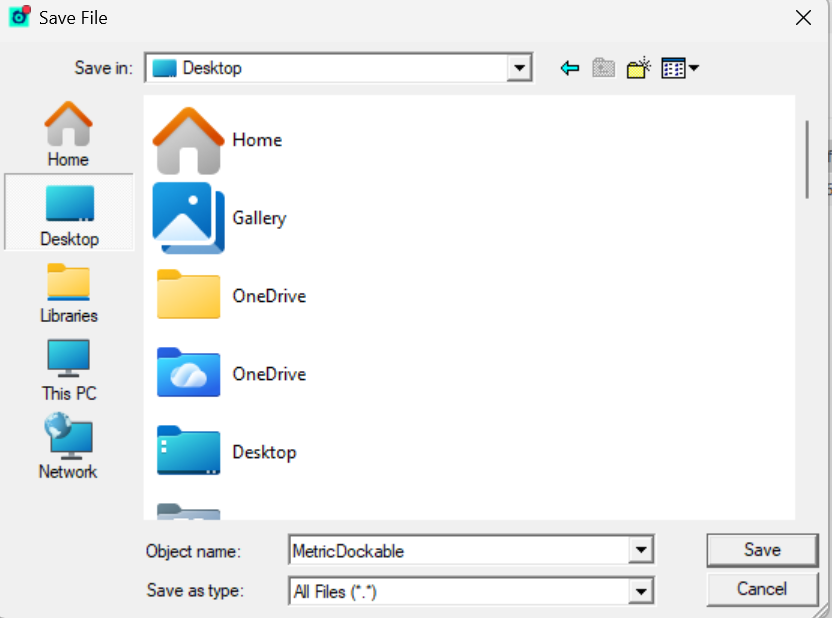Select the Gallery item in file list
Screen dimensions: 832x618
point(258,218)
